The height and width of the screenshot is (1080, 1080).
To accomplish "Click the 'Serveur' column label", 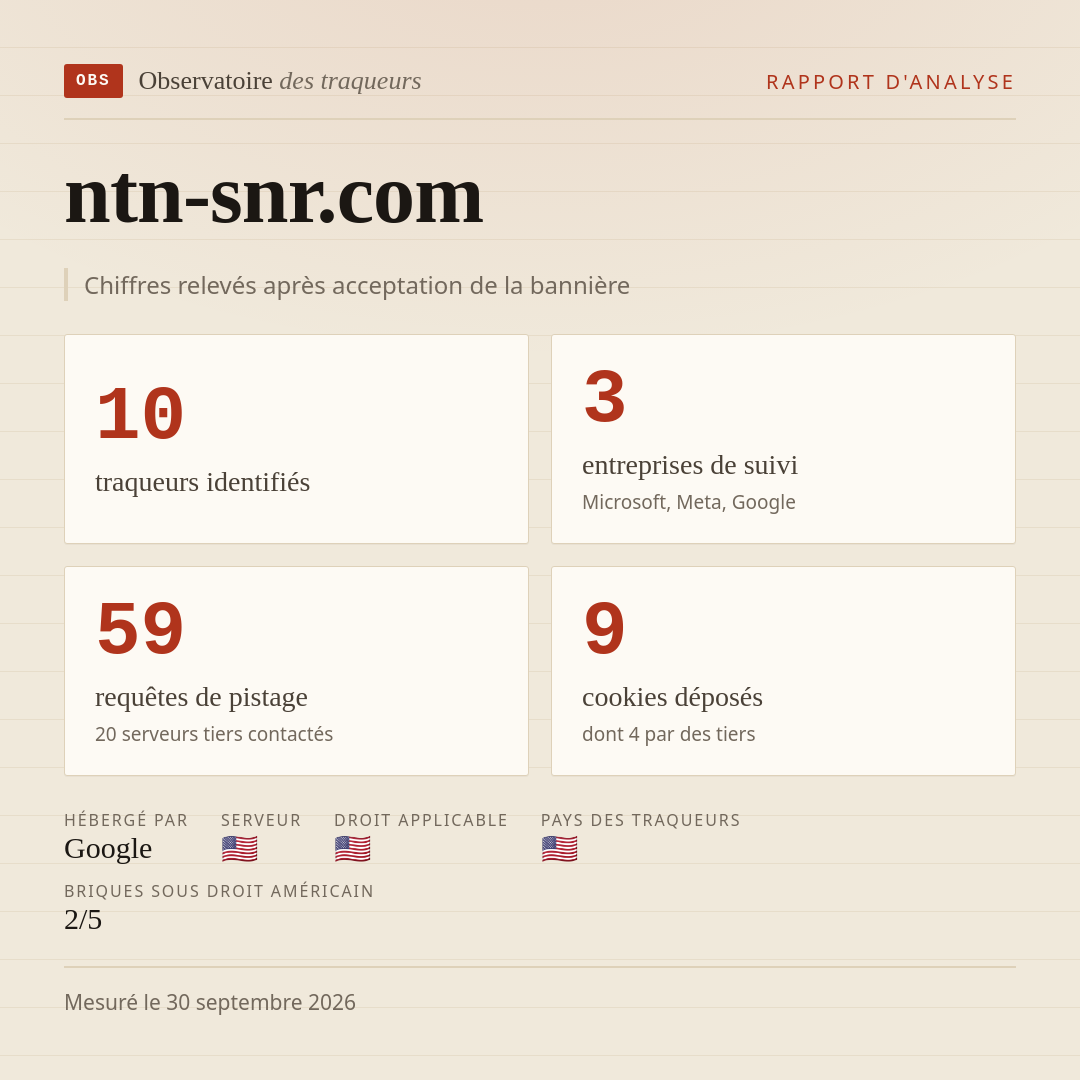I will click(x=261, y=820).
